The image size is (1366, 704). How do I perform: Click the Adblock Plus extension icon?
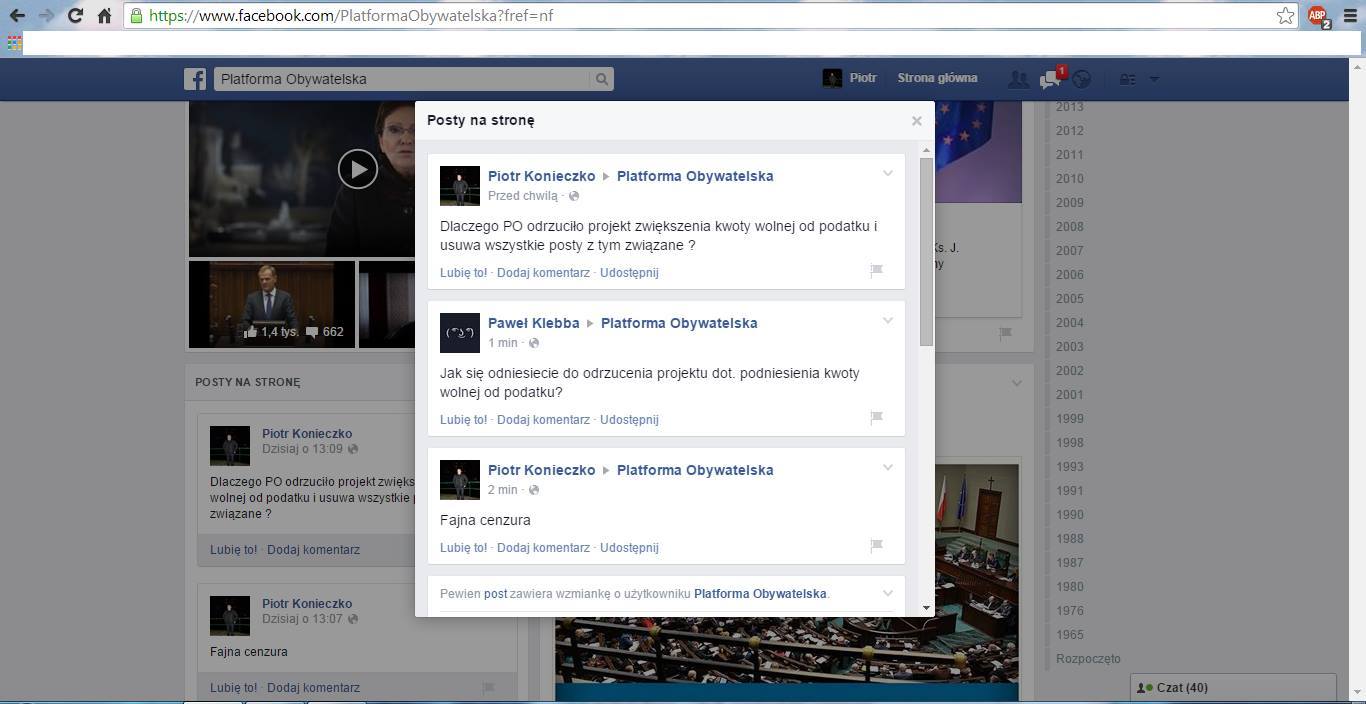[1318, 16]
